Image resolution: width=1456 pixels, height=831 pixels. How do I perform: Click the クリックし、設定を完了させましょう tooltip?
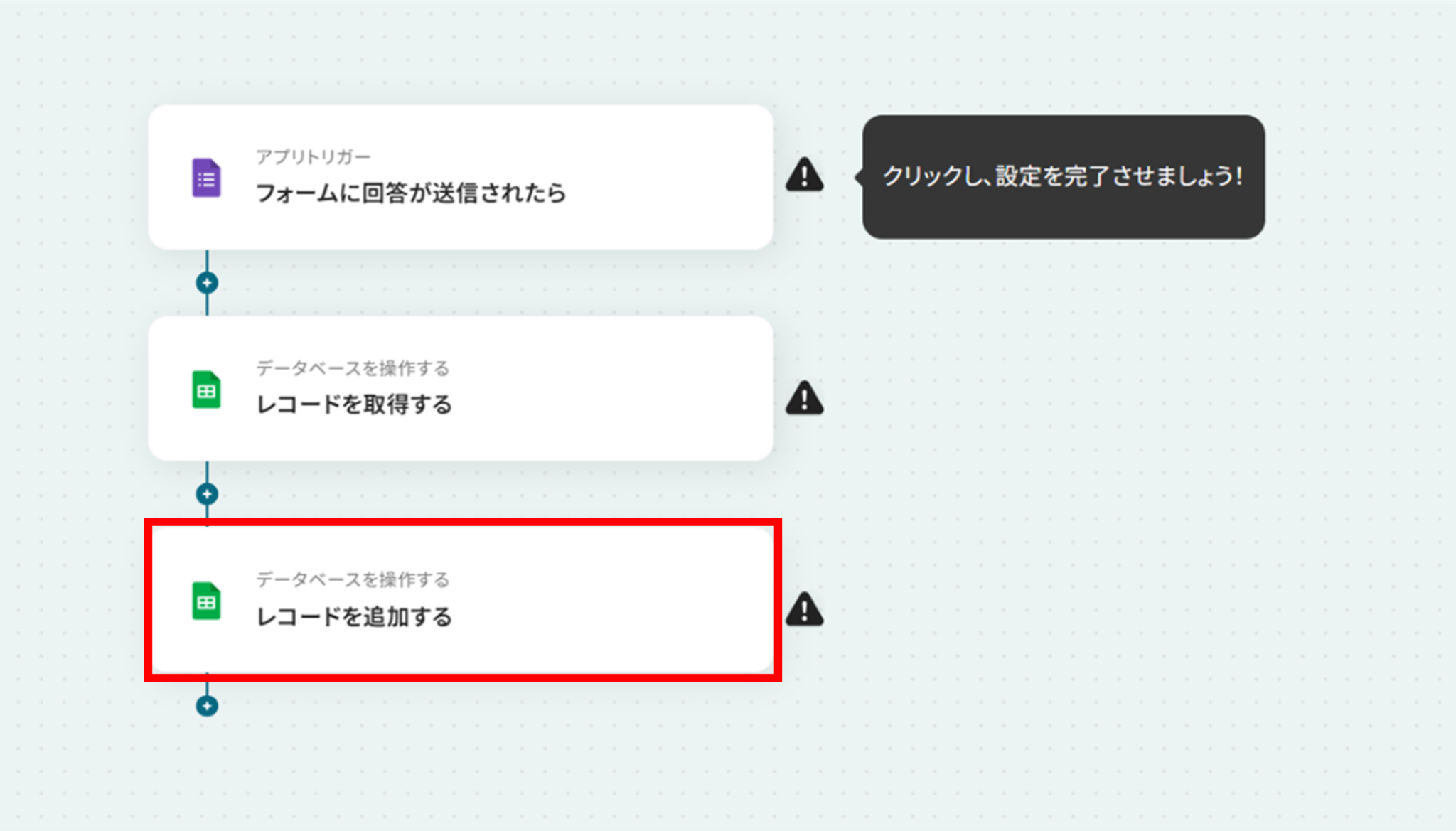pyautogui.click(x=1063, y=177)
